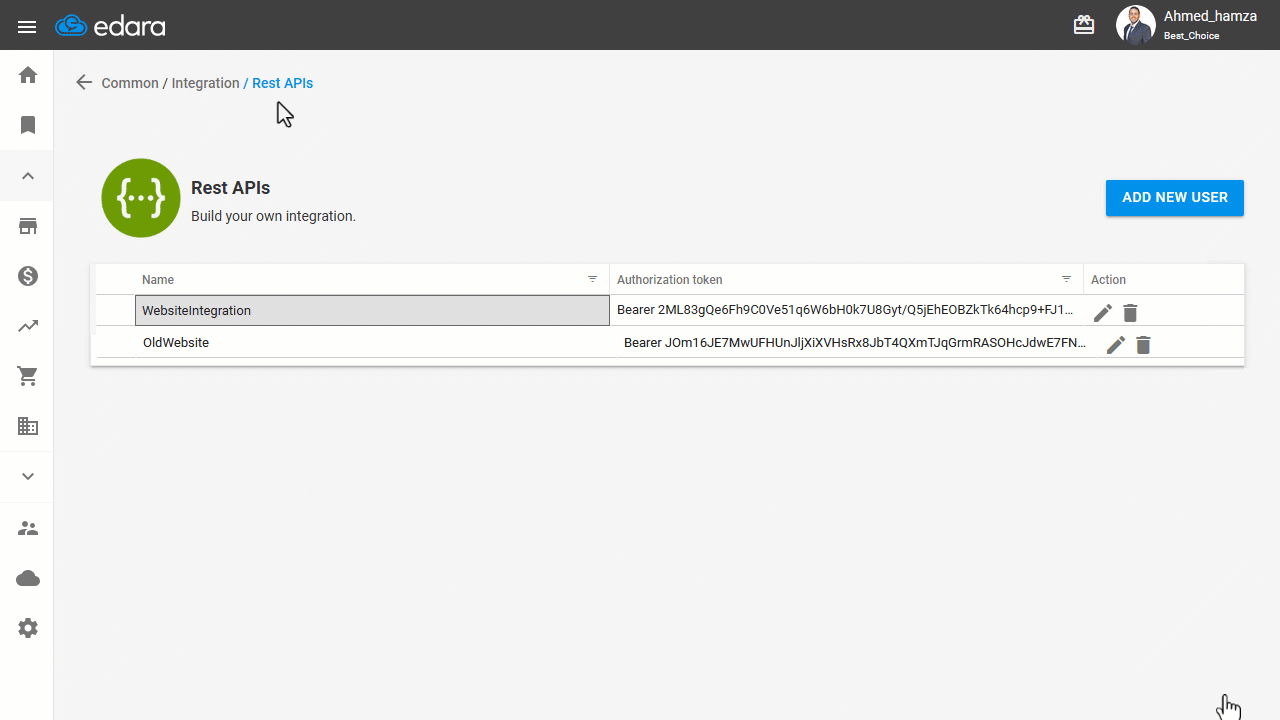Click the Authorization token column header
Screen dimensions: 1280x720
pyautogui.click(x=670, y=280)
